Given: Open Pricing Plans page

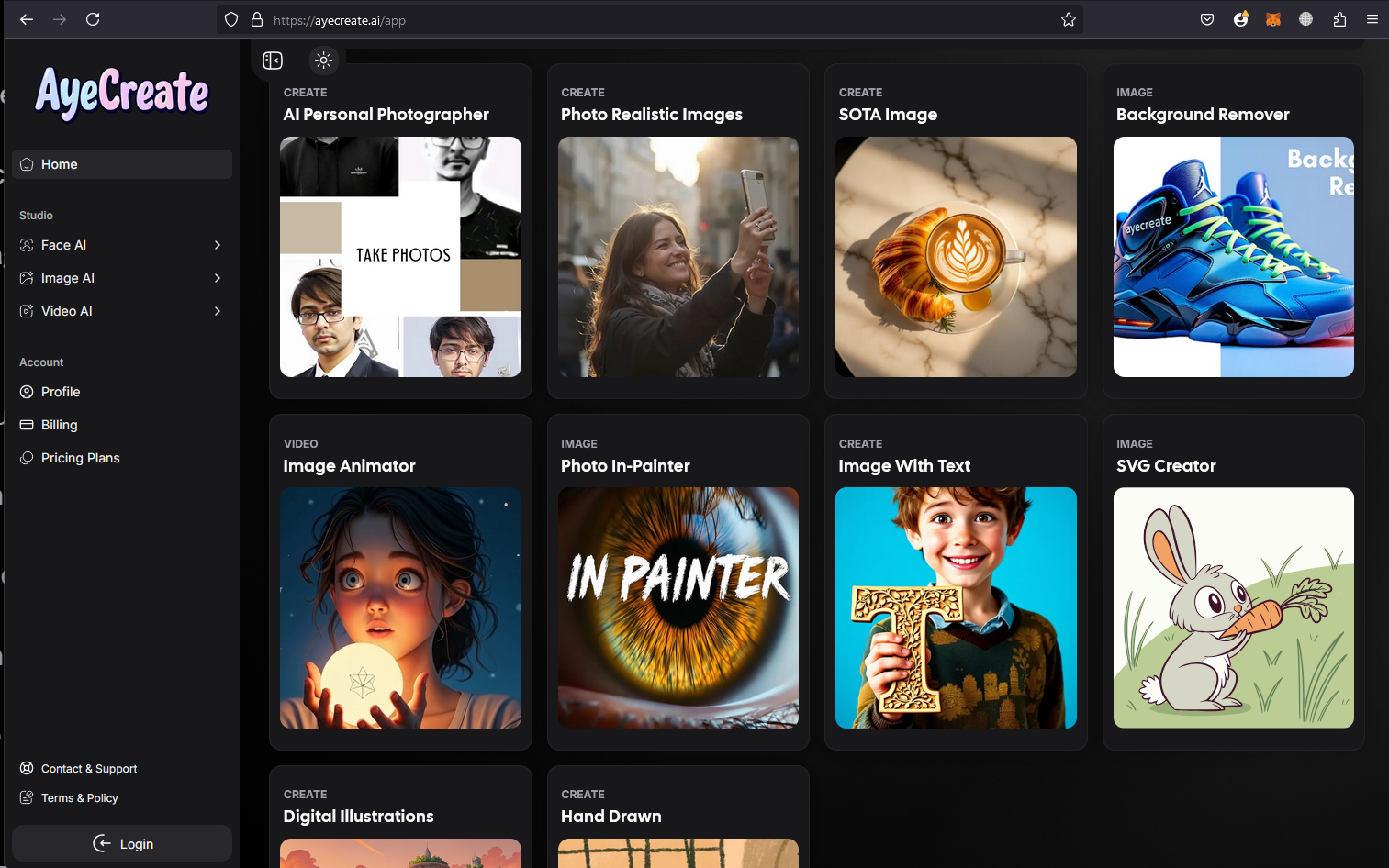Looking at the screenshot, I should pyautogui.click(x=122, y=458).
